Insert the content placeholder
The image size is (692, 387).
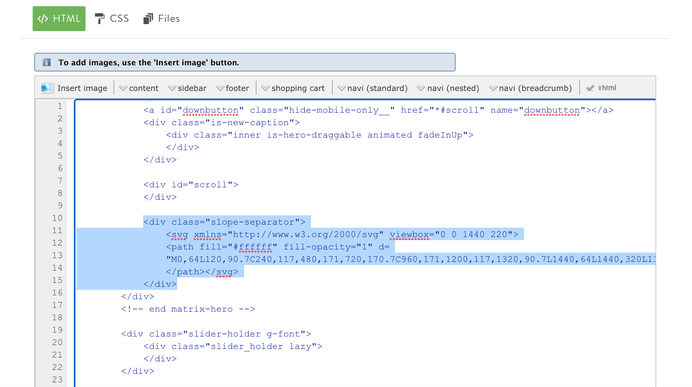139,88
